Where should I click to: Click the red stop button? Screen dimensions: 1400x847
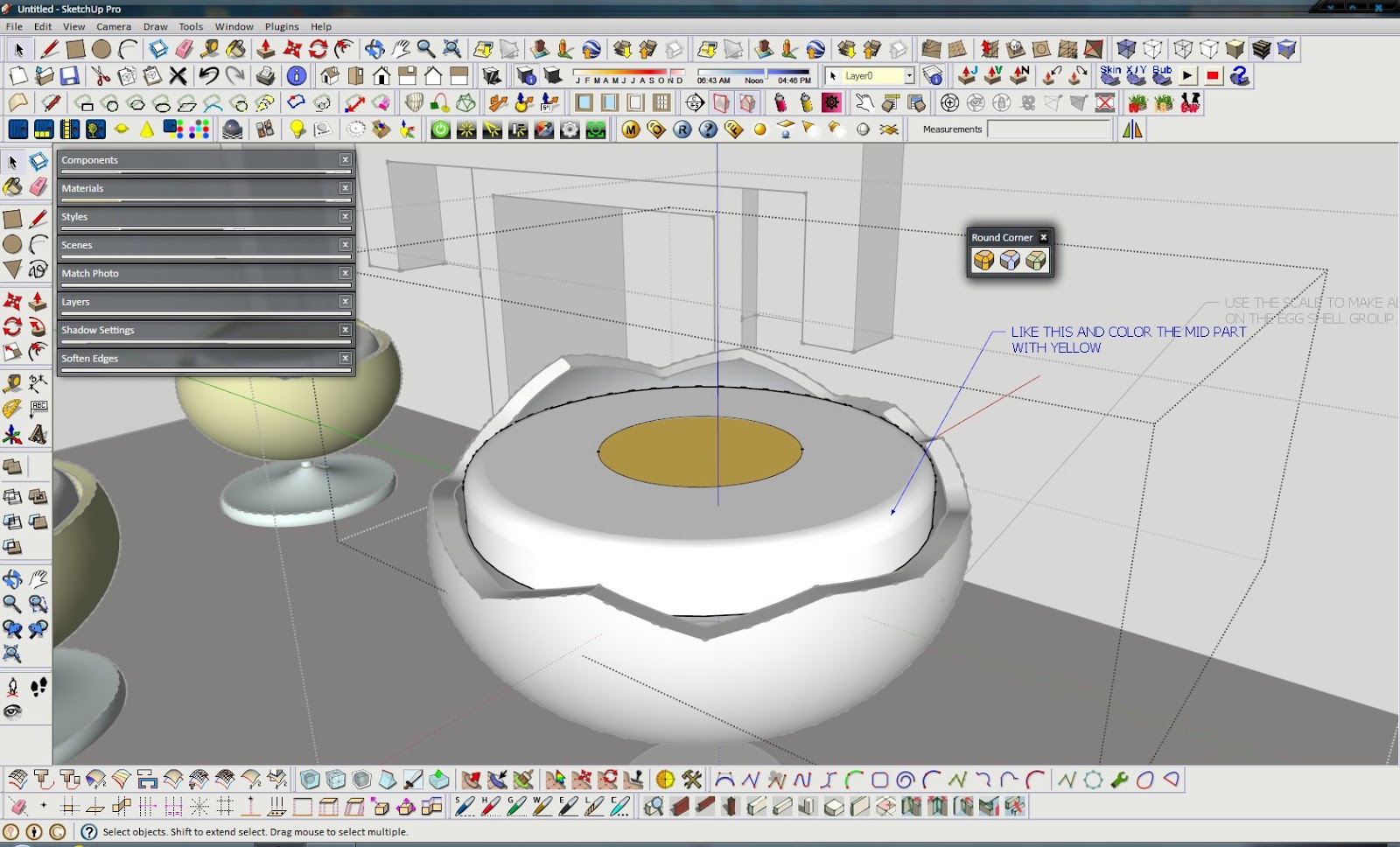pyautogui.click(x=1213, y=76)
